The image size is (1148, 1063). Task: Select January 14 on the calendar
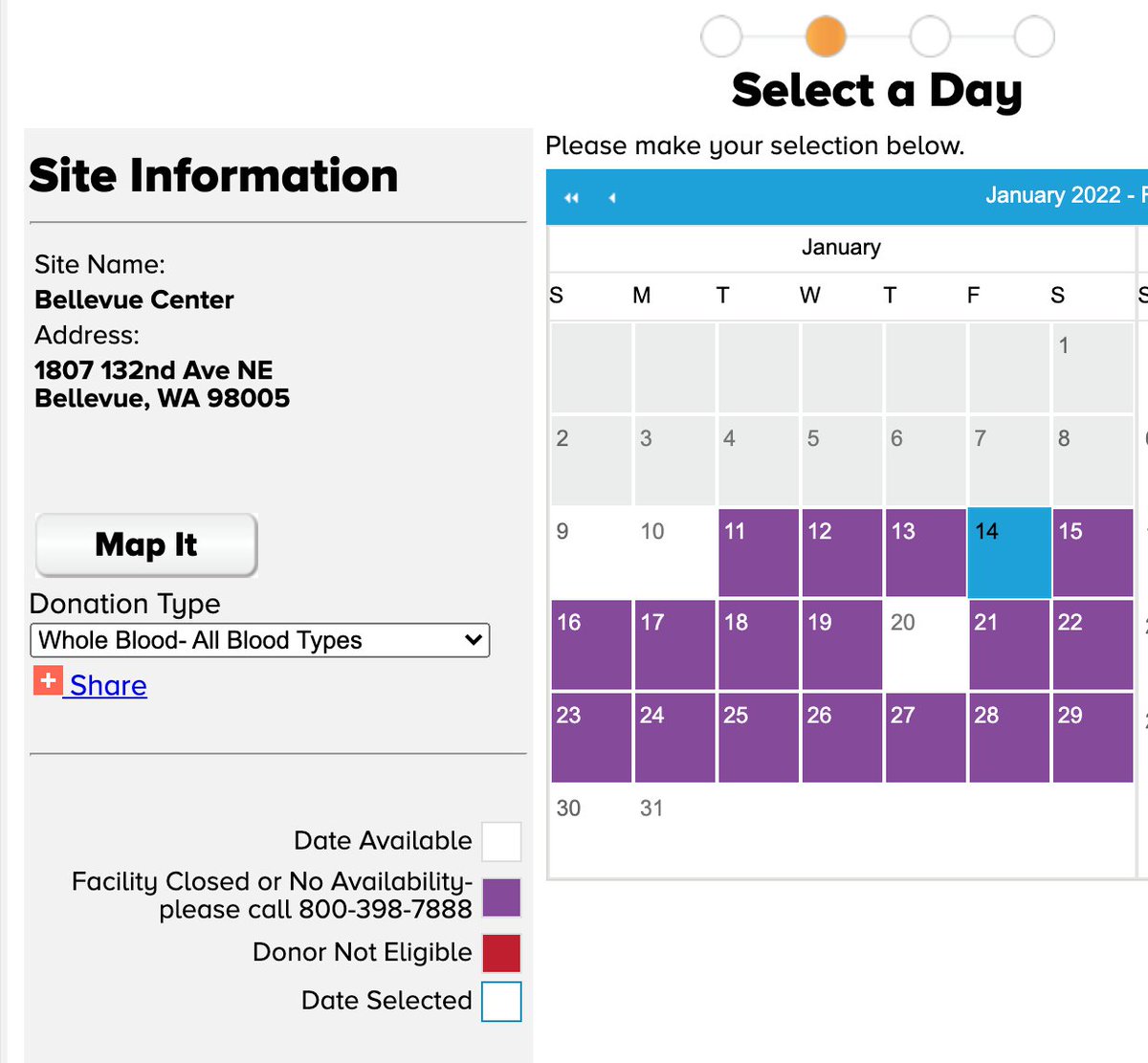pyautogui.click(x=1010, y=553)
